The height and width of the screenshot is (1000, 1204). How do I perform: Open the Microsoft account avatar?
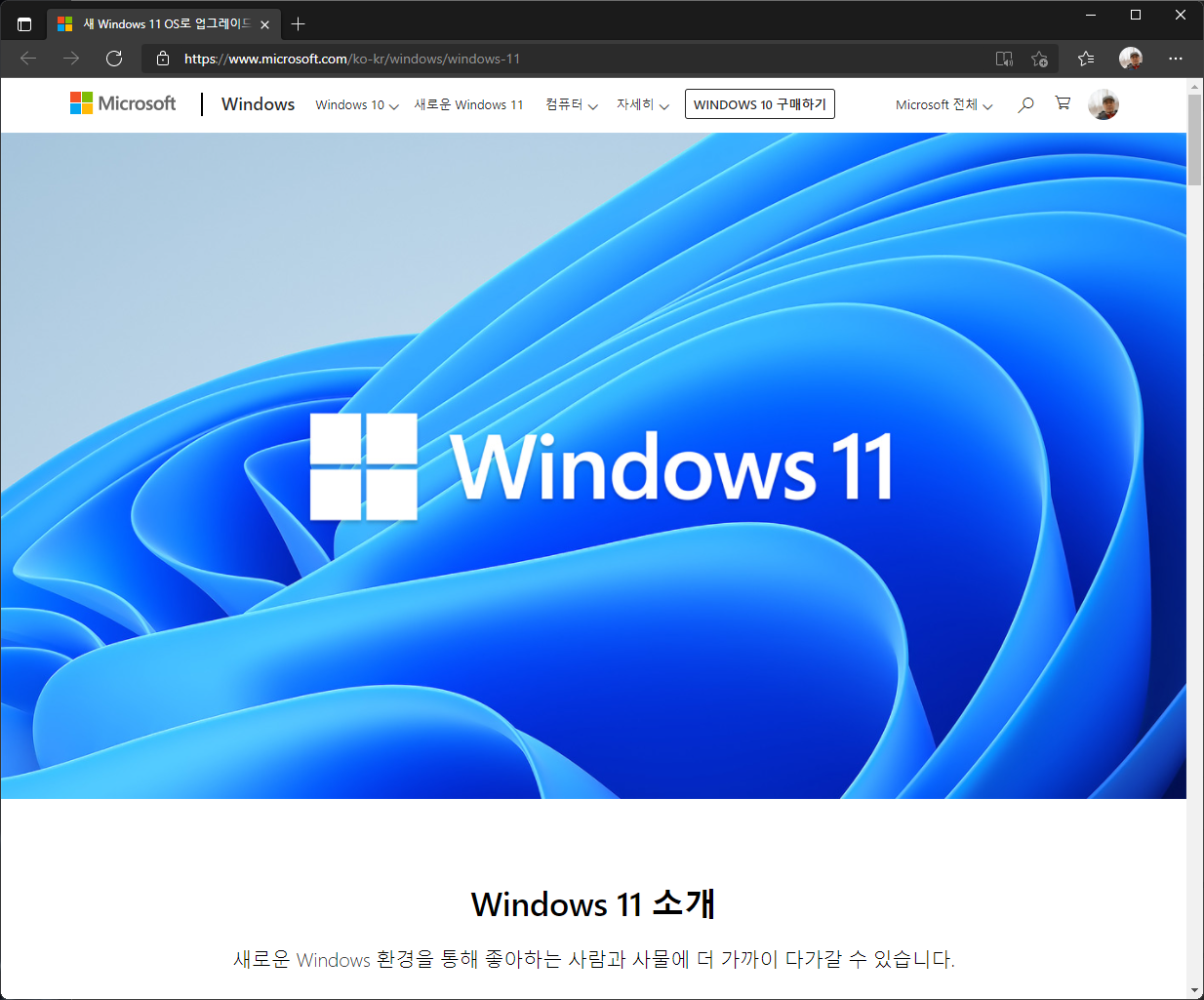pos(1104,104)
